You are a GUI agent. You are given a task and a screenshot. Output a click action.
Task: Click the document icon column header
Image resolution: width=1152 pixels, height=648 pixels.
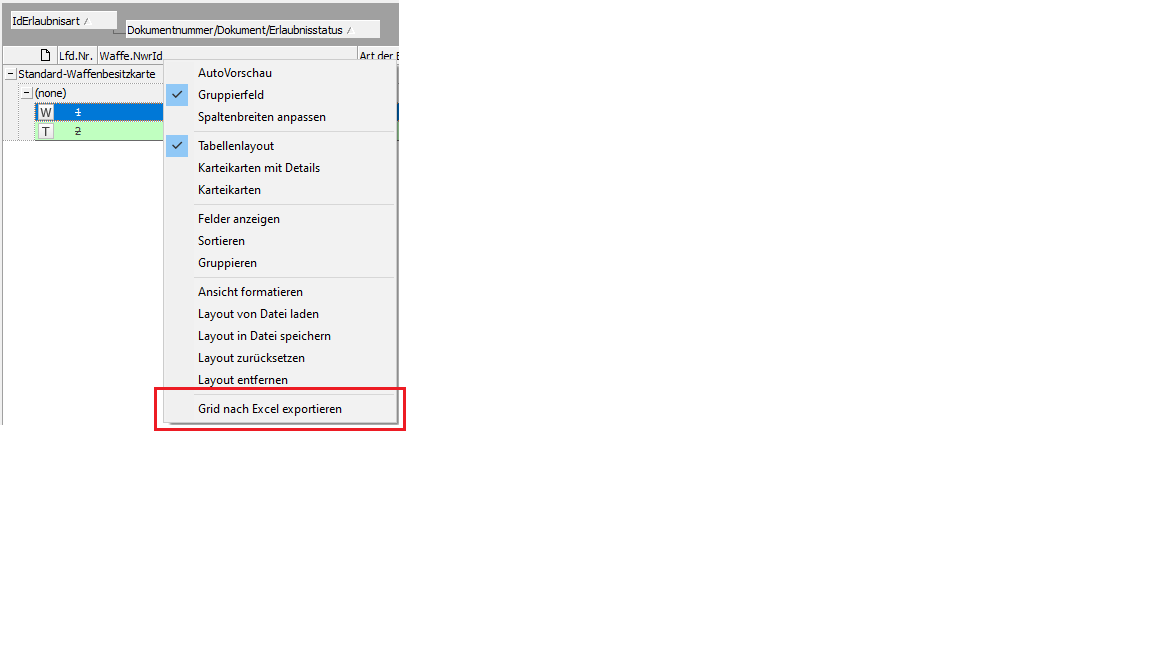coord(45,56)
